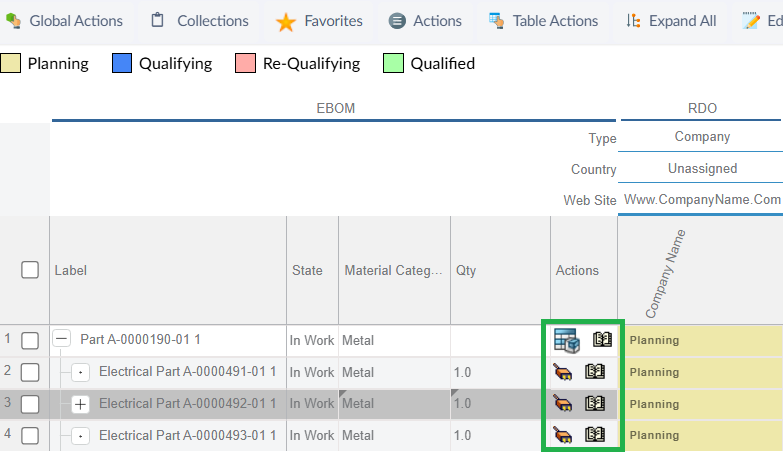The width and height of the screenshot is (783, 452).
Task: Click the electrical part icon in row 3 Actions
Action: tap(564, 404)
